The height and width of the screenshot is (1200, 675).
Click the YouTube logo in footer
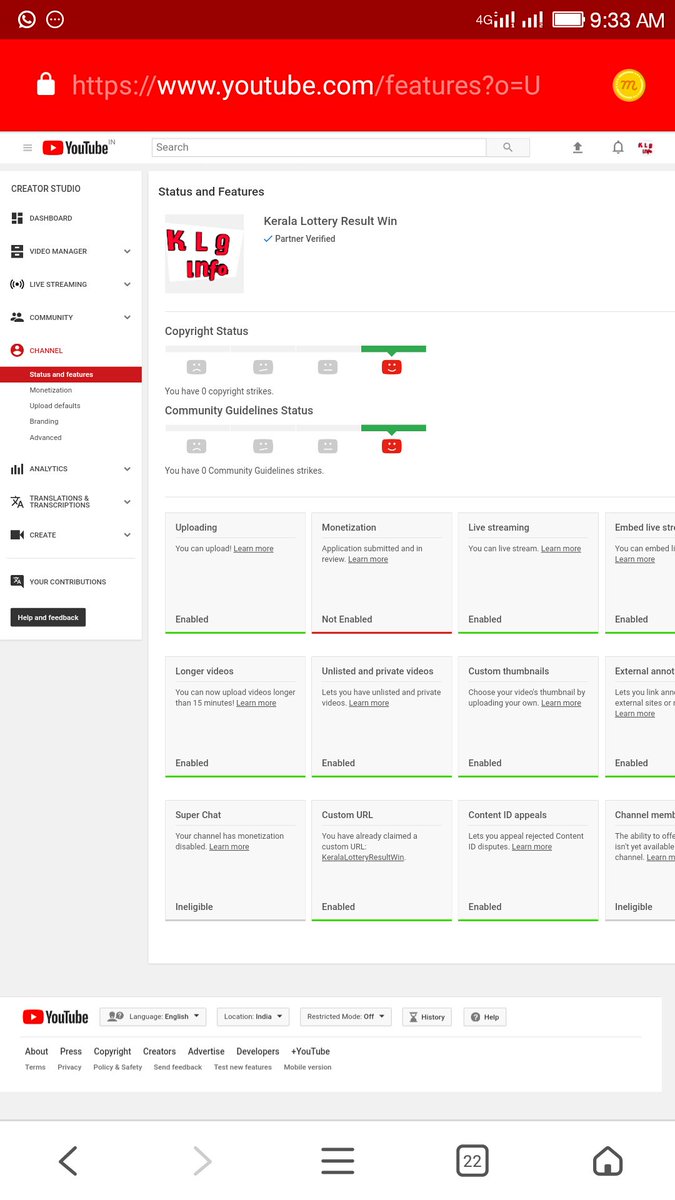pyautogui.click(x=56, y=1017)
